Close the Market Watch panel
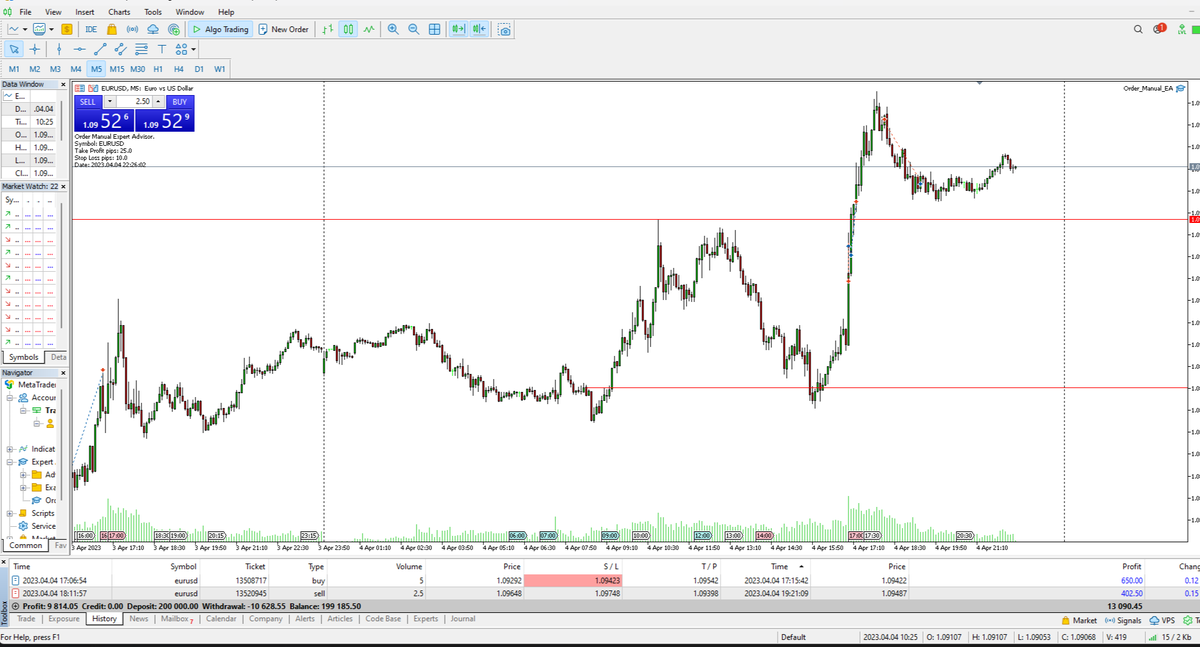Image resolution: width=1200 pixels, height=647 pixels. click(x=65, y=186)
